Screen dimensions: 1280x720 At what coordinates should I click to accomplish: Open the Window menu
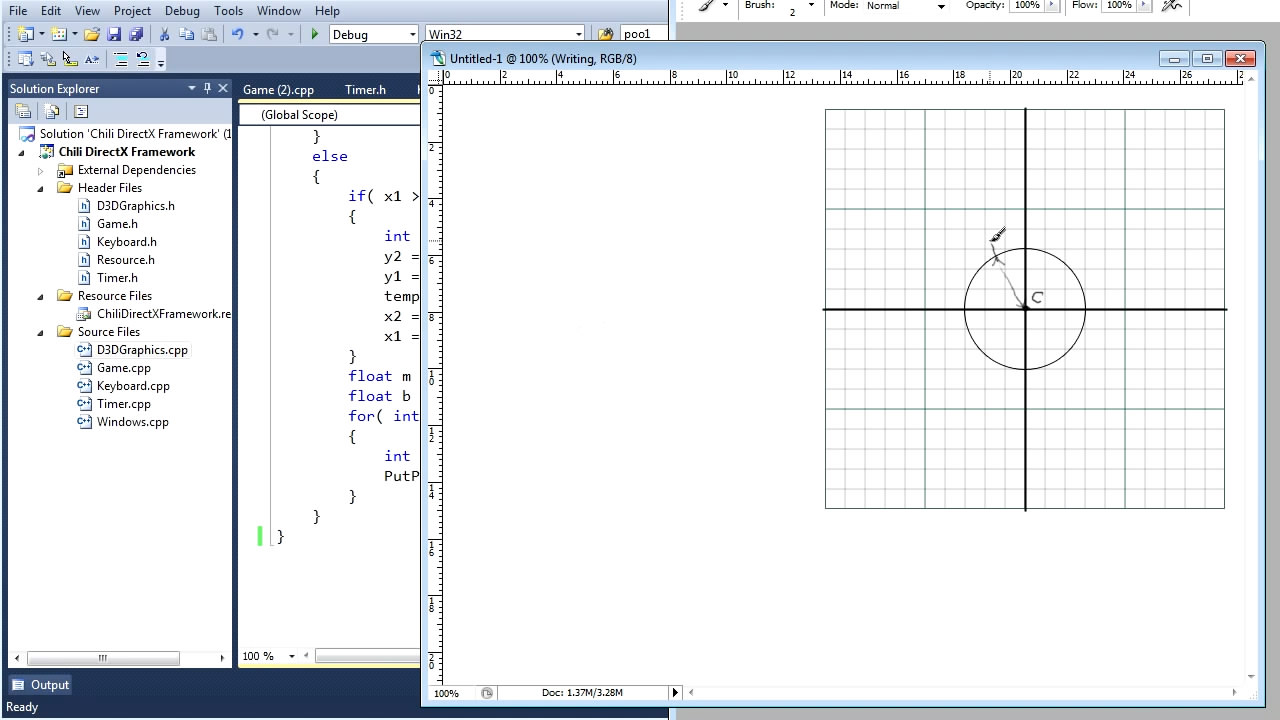click(x=279, y=10)
